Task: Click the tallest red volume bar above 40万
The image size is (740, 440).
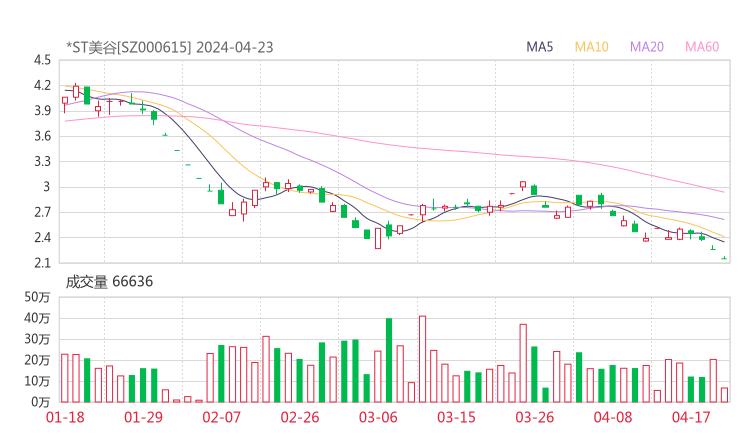Action: point(422,359)
